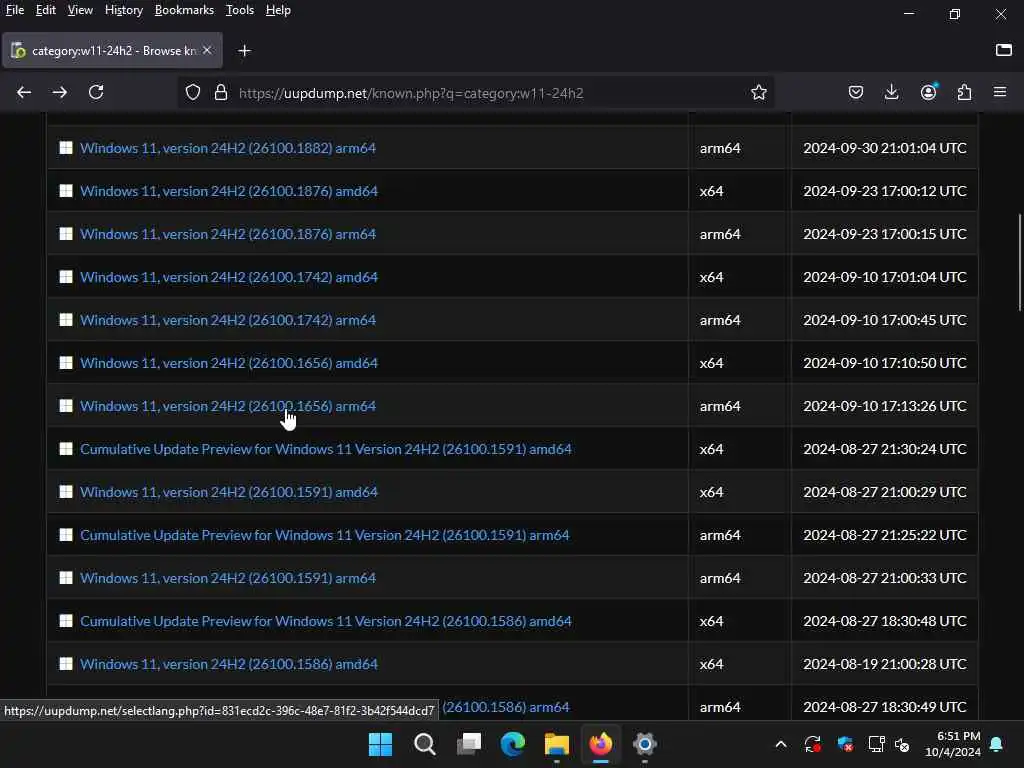Open the Tools menu

[240, 10]
